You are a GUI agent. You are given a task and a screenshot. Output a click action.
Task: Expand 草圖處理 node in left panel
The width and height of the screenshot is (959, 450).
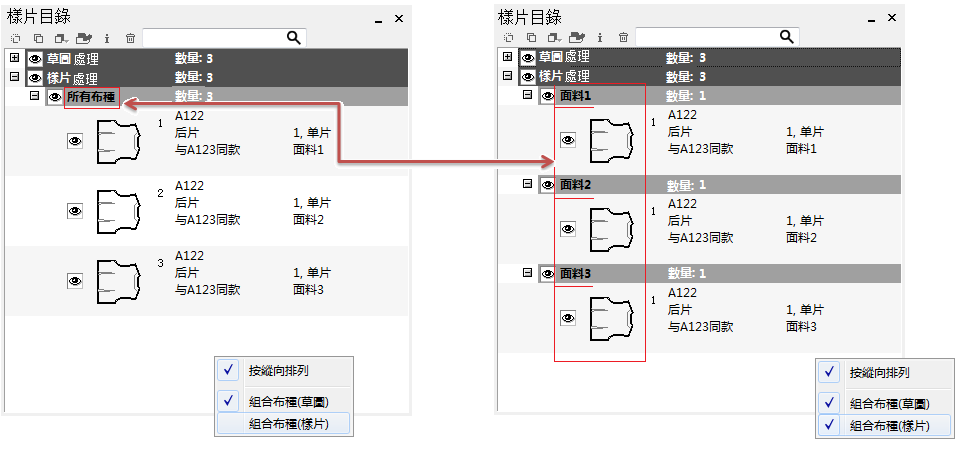(x=14, y=58)
